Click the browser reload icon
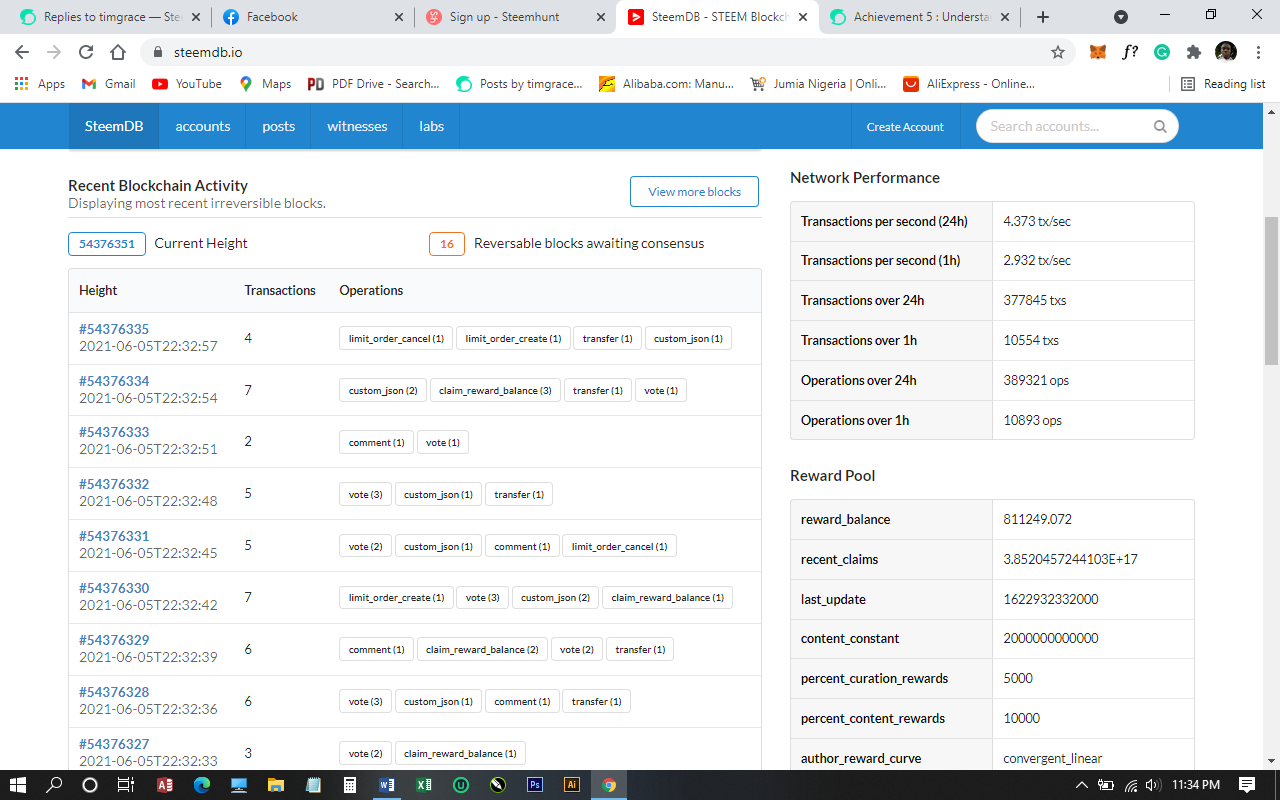 [86, 52]
